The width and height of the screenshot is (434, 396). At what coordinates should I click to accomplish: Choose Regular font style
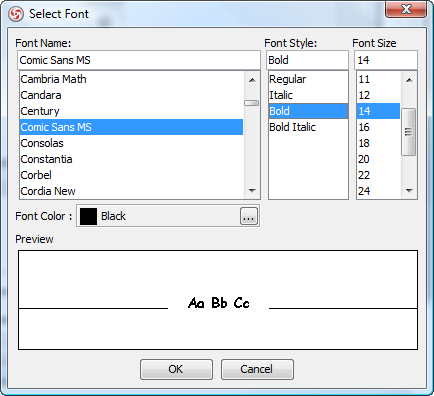pos(308,79)
